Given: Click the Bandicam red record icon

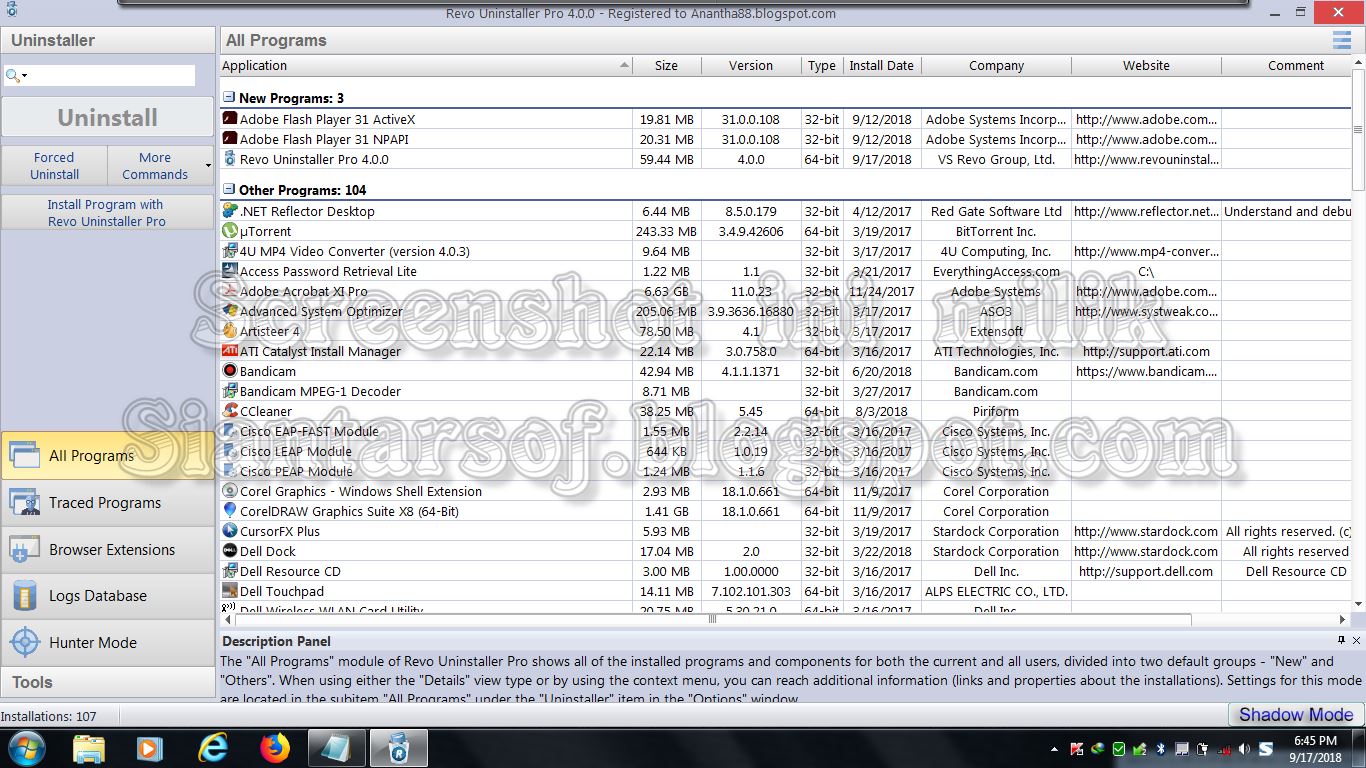Looking at the screenshot, I should pyautogui.click(x=230, y=371).
